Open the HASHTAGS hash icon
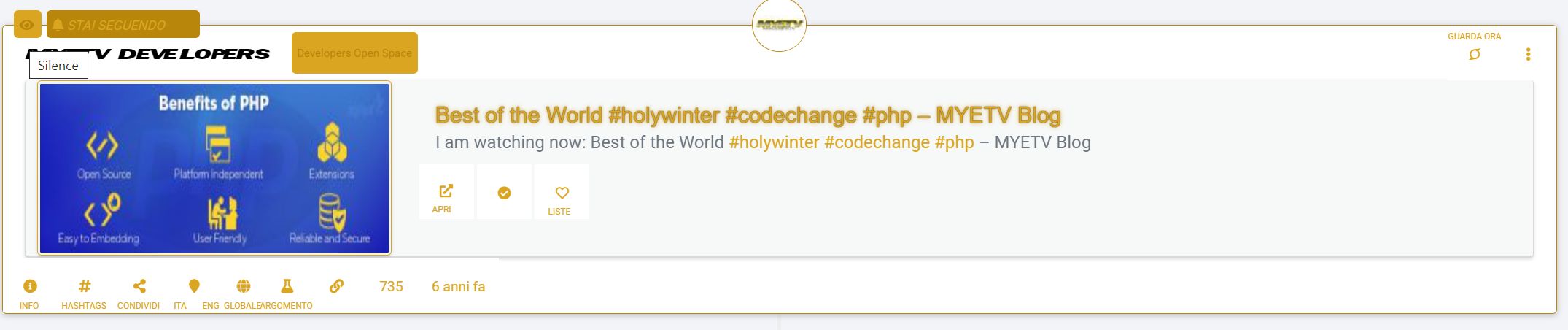This screenshot has width=1568, height=330. [85, 286]
